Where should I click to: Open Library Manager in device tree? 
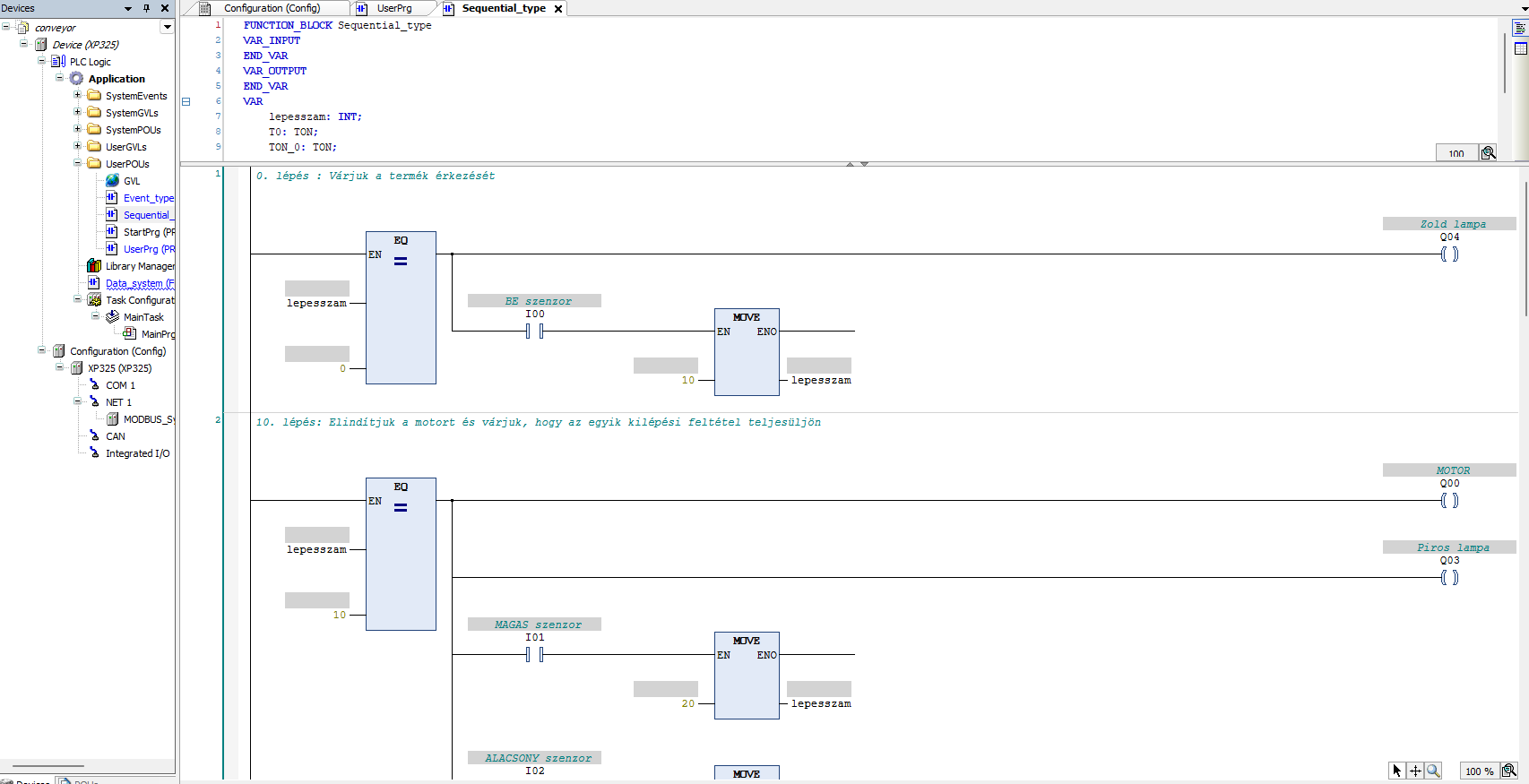139,266
